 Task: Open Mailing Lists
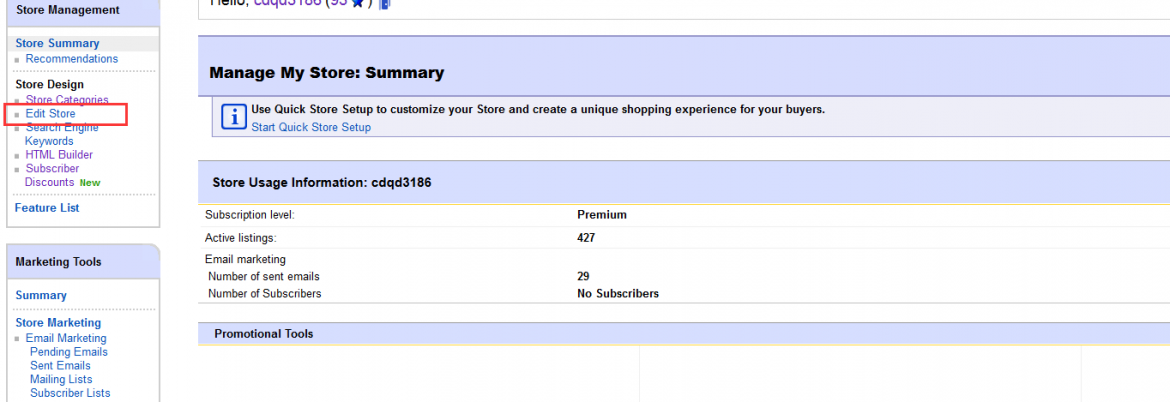click(x=61, y=380)
